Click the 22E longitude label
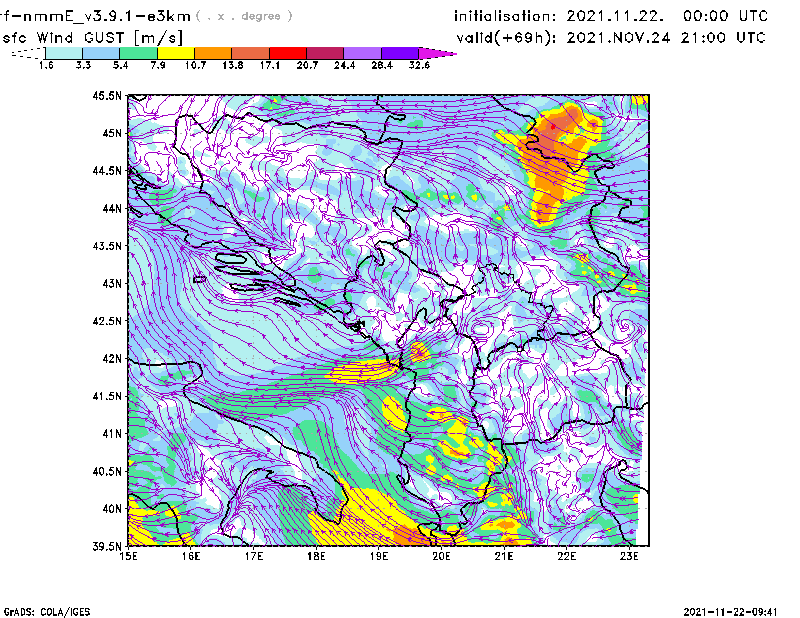Viewport: 800px width, 618px height. [x=567, y=556]
